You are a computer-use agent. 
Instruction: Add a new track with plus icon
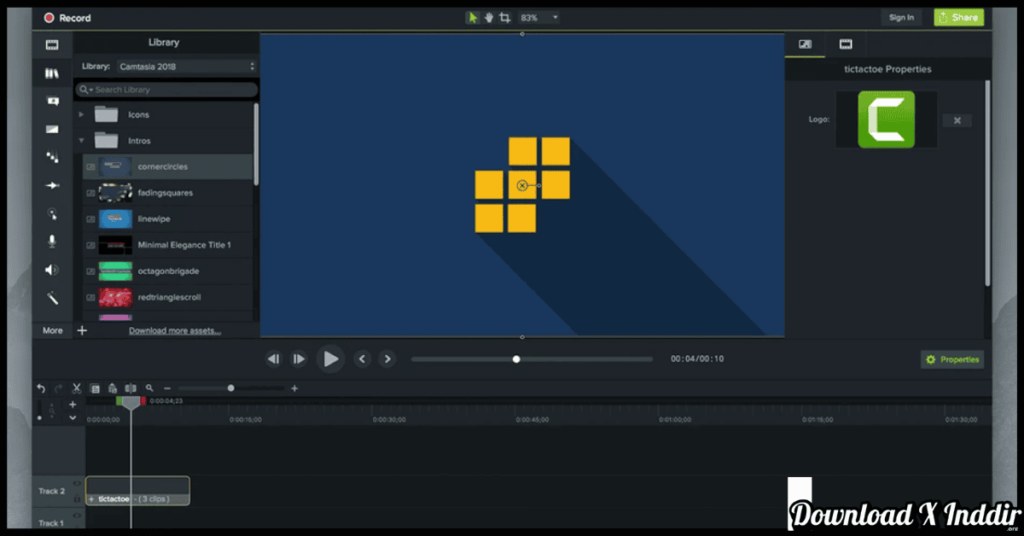(72, 405)
